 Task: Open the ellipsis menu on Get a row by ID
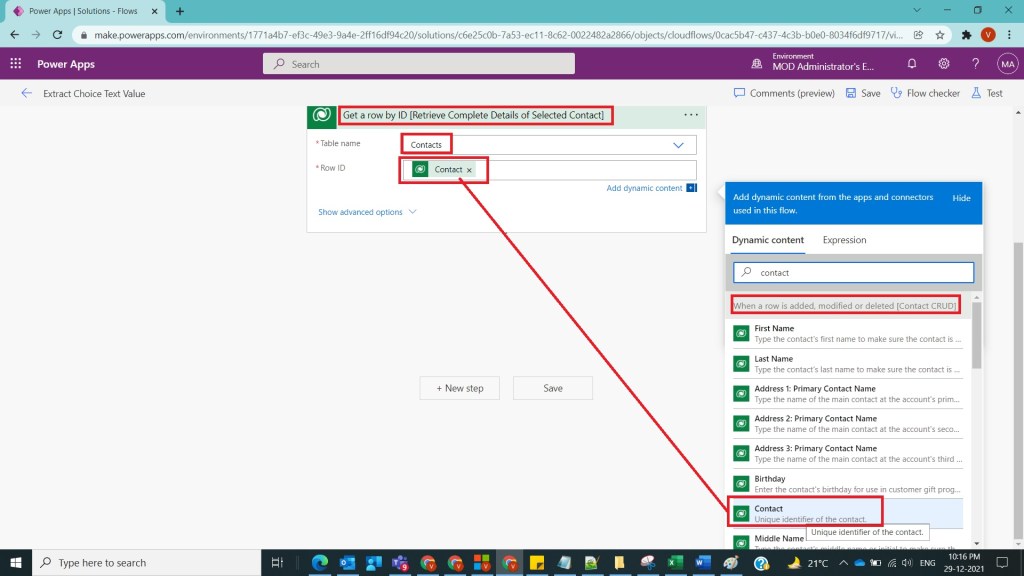click(691, 115)
